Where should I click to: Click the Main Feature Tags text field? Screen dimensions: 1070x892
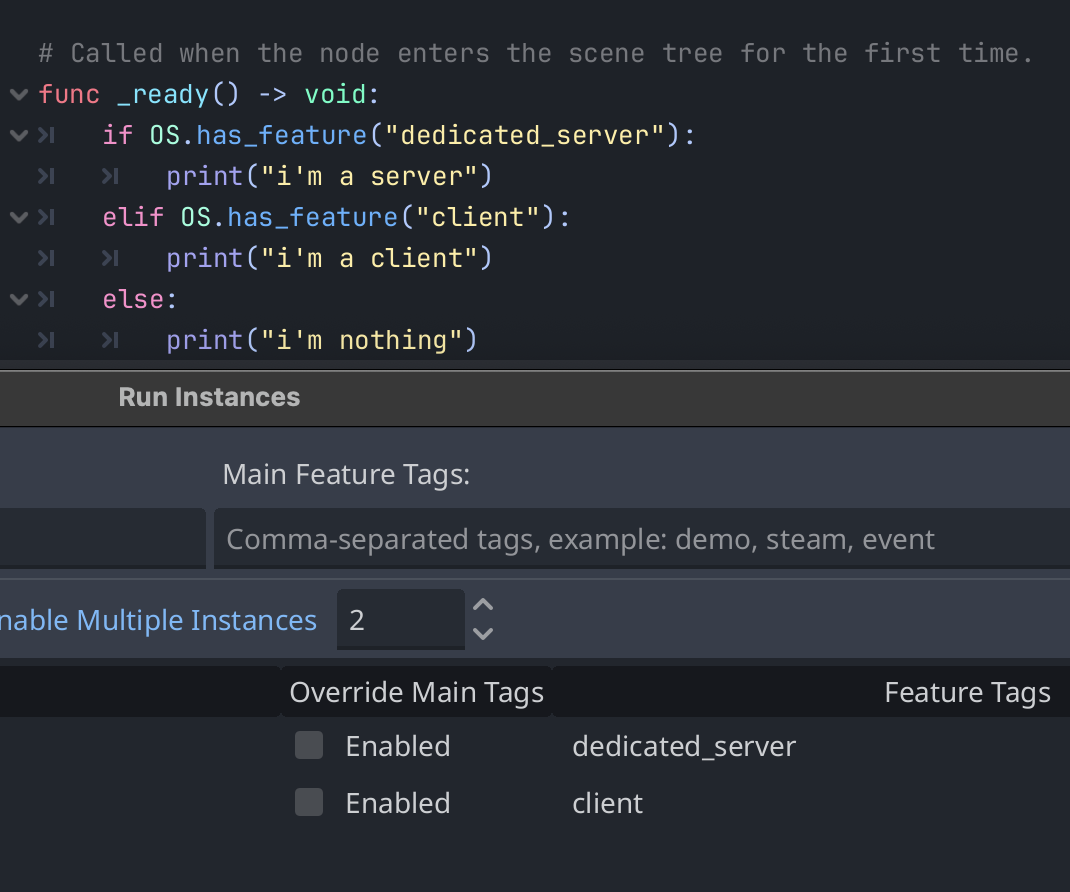click(x=640, y=540)
